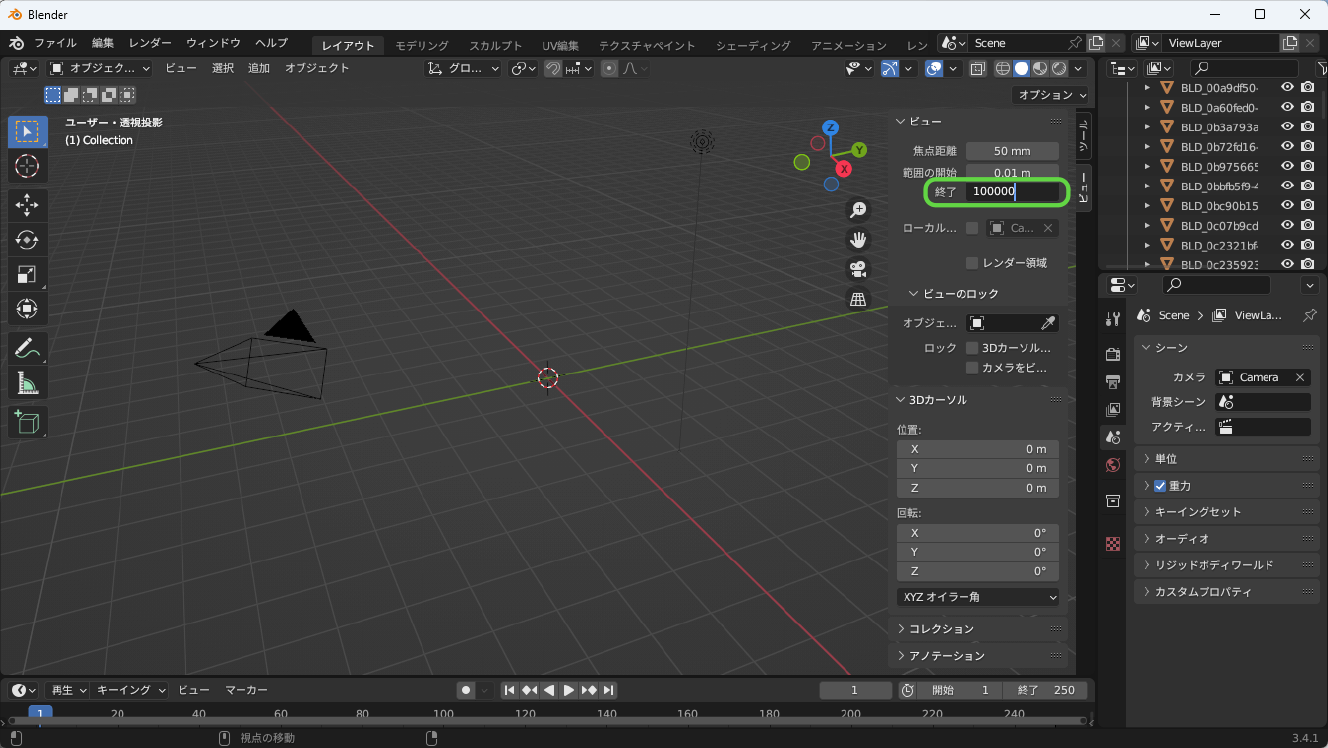
Task: Select the Move tool in the toolbar
Action: [x=27, y=203]
